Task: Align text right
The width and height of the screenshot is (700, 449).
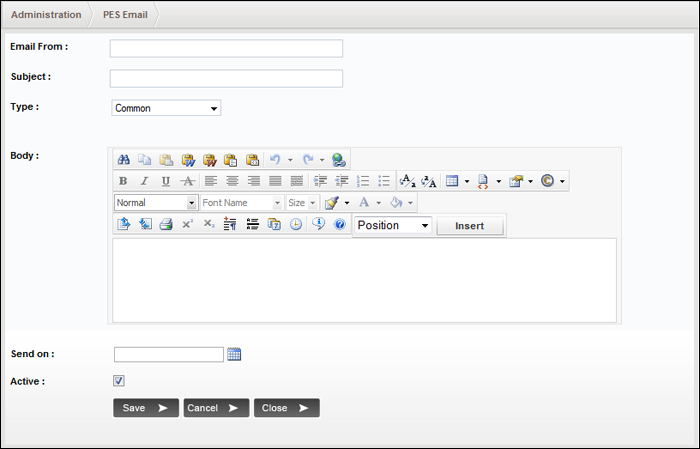Action: tap(254, 181)
